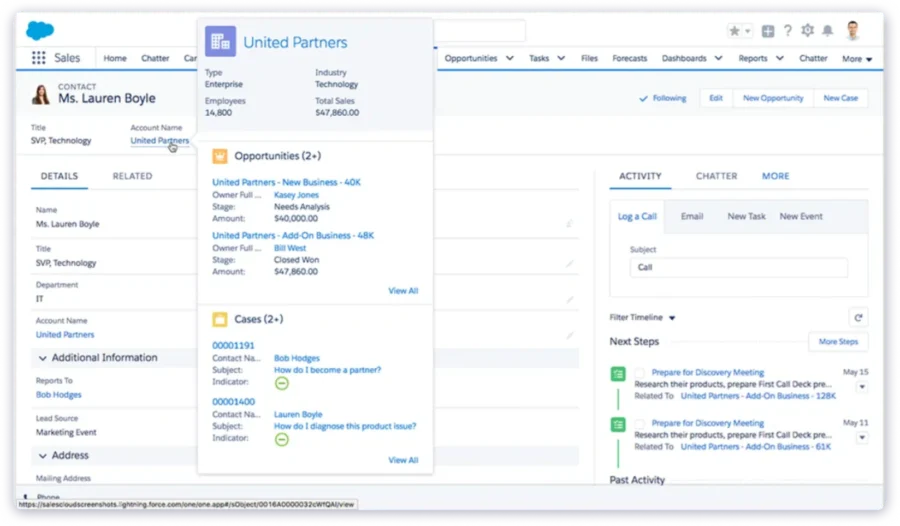Screen dimensions: 900x526
Task: Click the Global Actions plus icon
Action: 768,31
